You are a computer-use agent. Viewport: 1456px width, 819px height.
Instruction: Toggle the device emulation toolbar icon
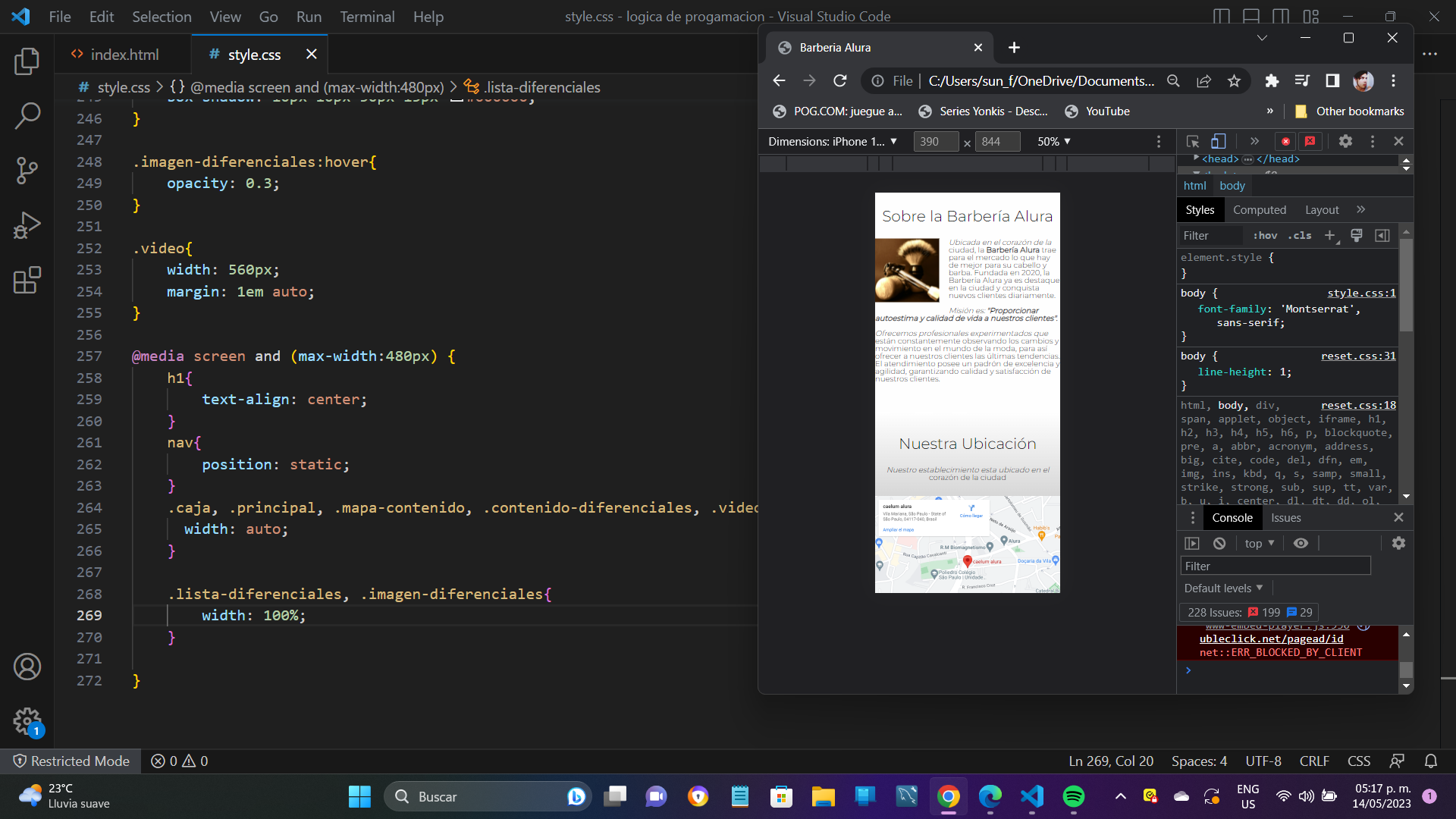coord(1218,141)
